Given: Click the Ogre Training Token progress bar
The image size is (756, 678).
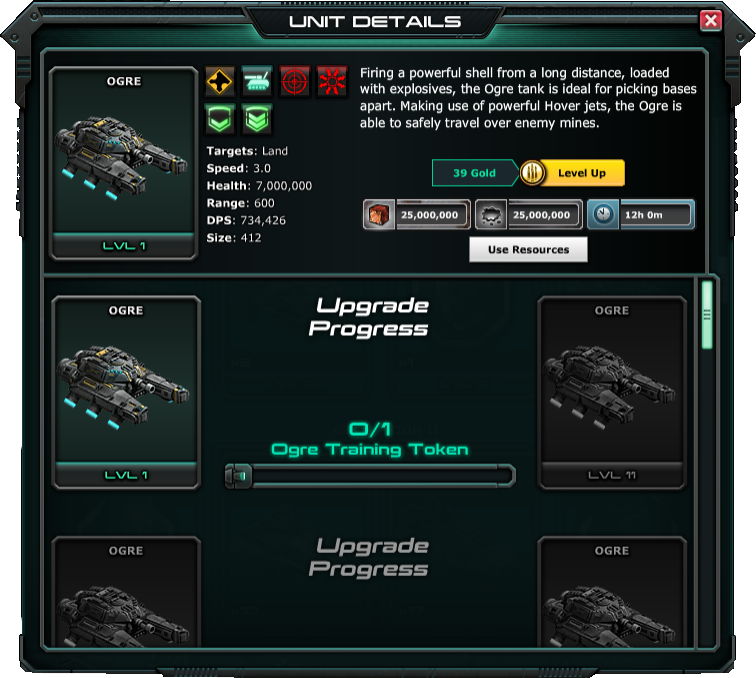Looking at the screenshot, I should point(370,476).
